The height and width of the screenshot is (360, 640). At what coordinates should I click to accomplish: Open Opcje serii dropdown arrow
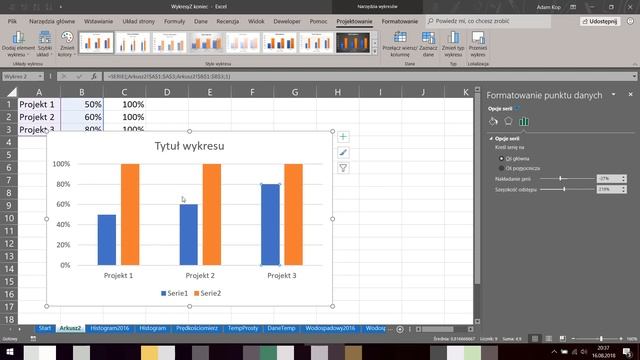click(x=517, y=109)
